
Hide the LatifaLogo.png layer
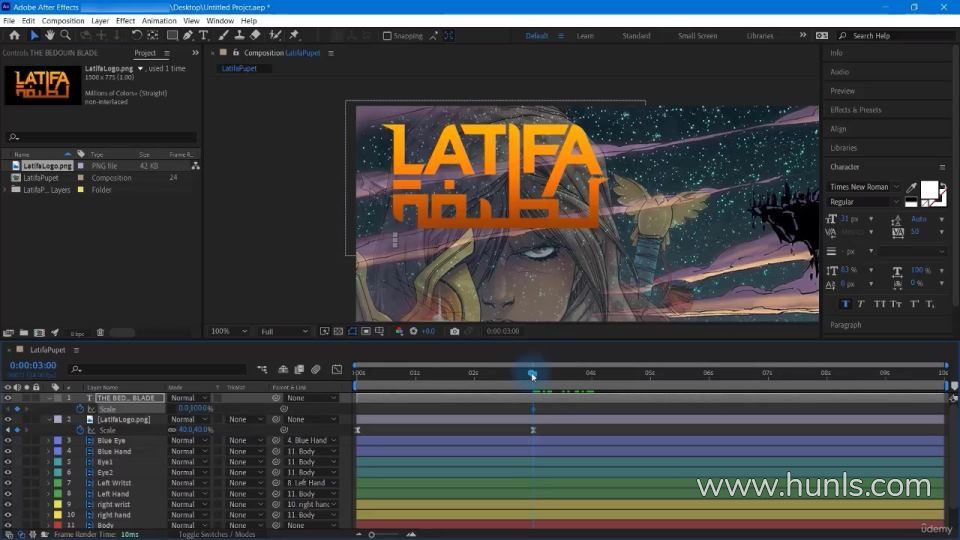[x=8, y=419]
